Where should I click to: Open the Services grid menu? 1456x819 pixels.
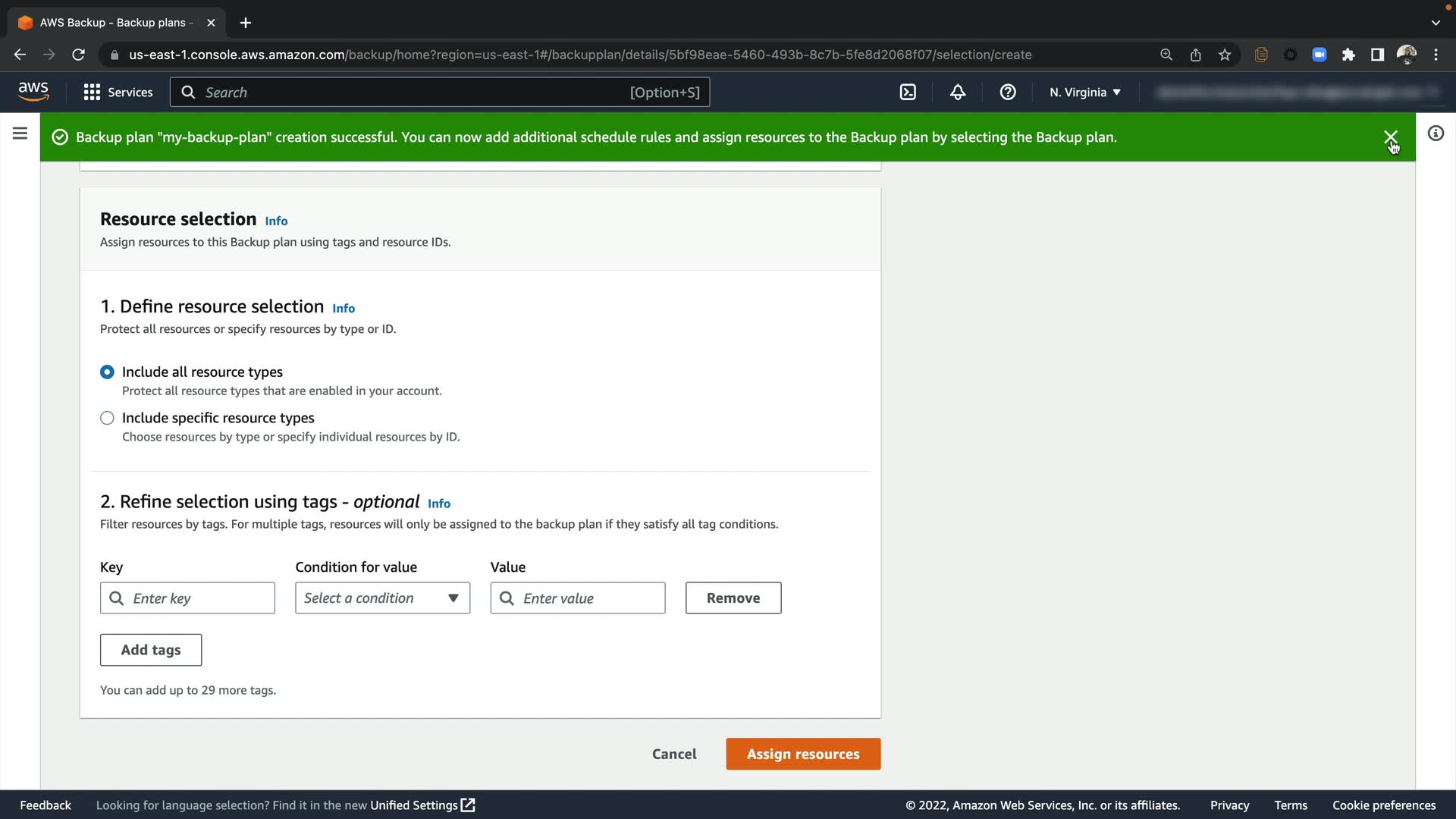(x=118, y=93)
